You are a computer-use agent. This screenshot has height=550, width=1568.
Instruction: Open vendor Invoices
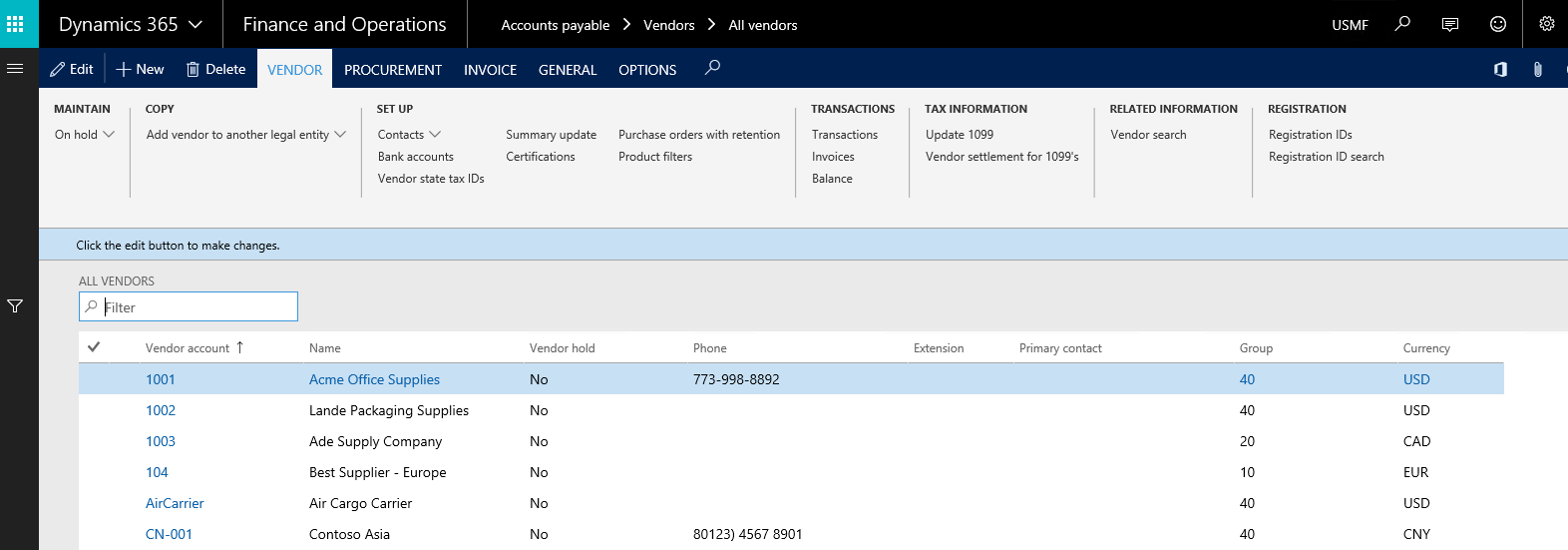click(x=833, y=157)
